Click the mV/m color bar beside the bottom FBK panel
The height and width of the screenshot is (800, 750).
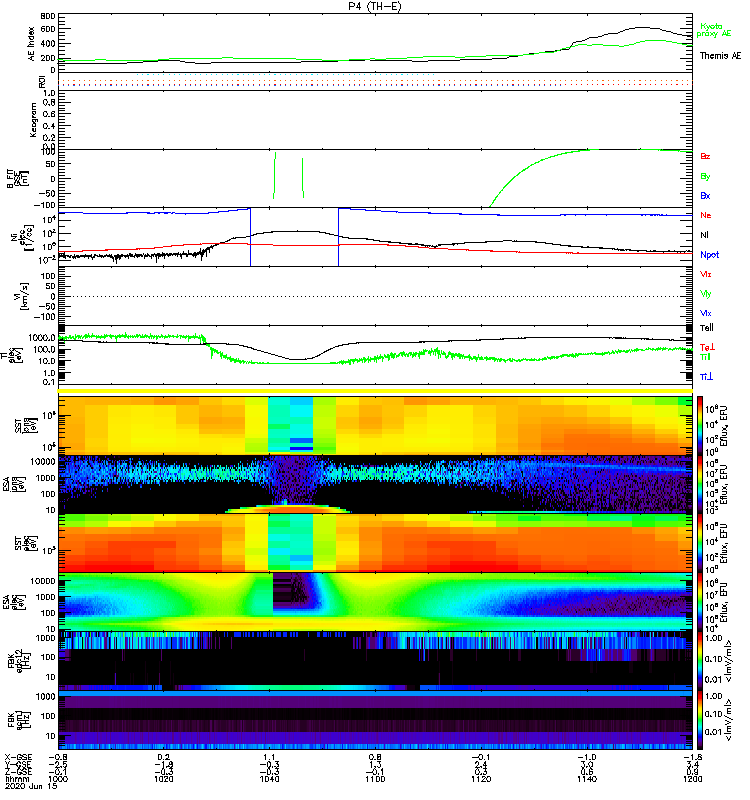coord(700,719)
